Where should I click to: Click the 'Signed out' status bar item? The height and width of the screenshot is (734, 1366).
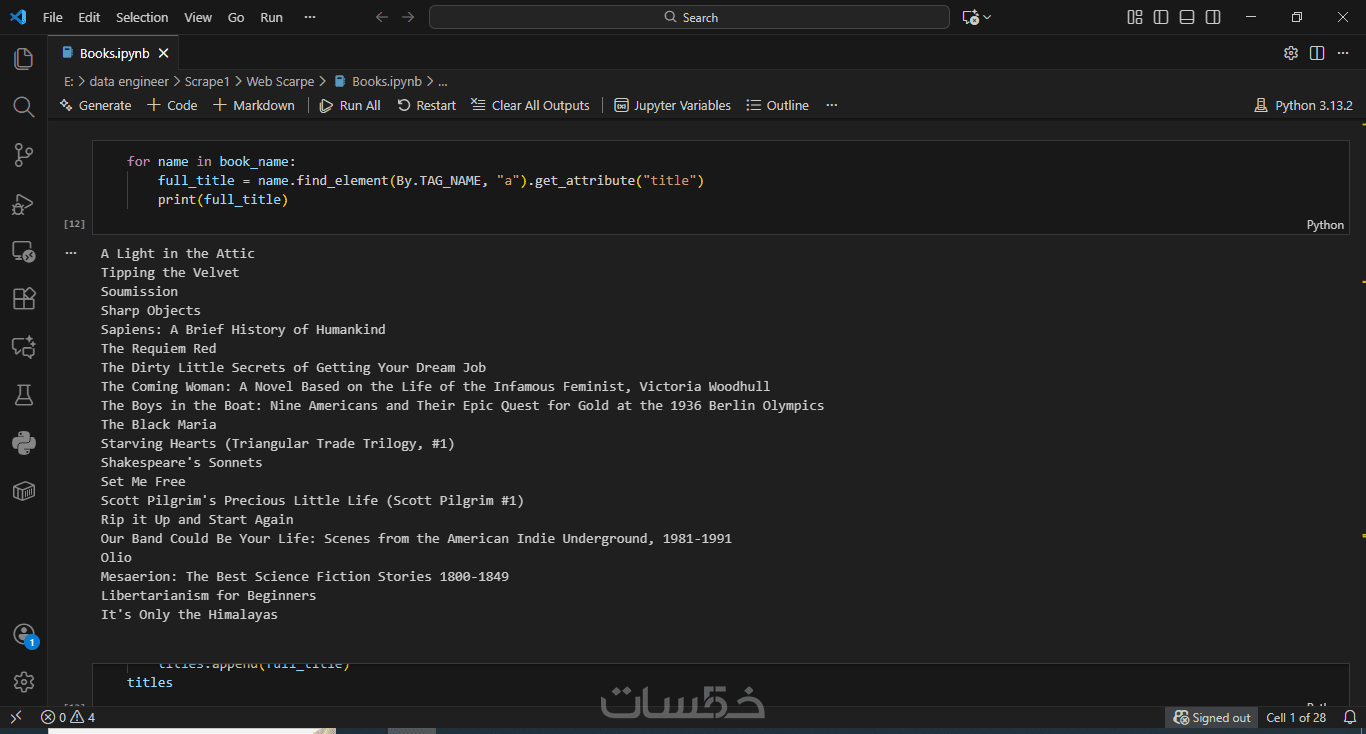click(1213, 717)
